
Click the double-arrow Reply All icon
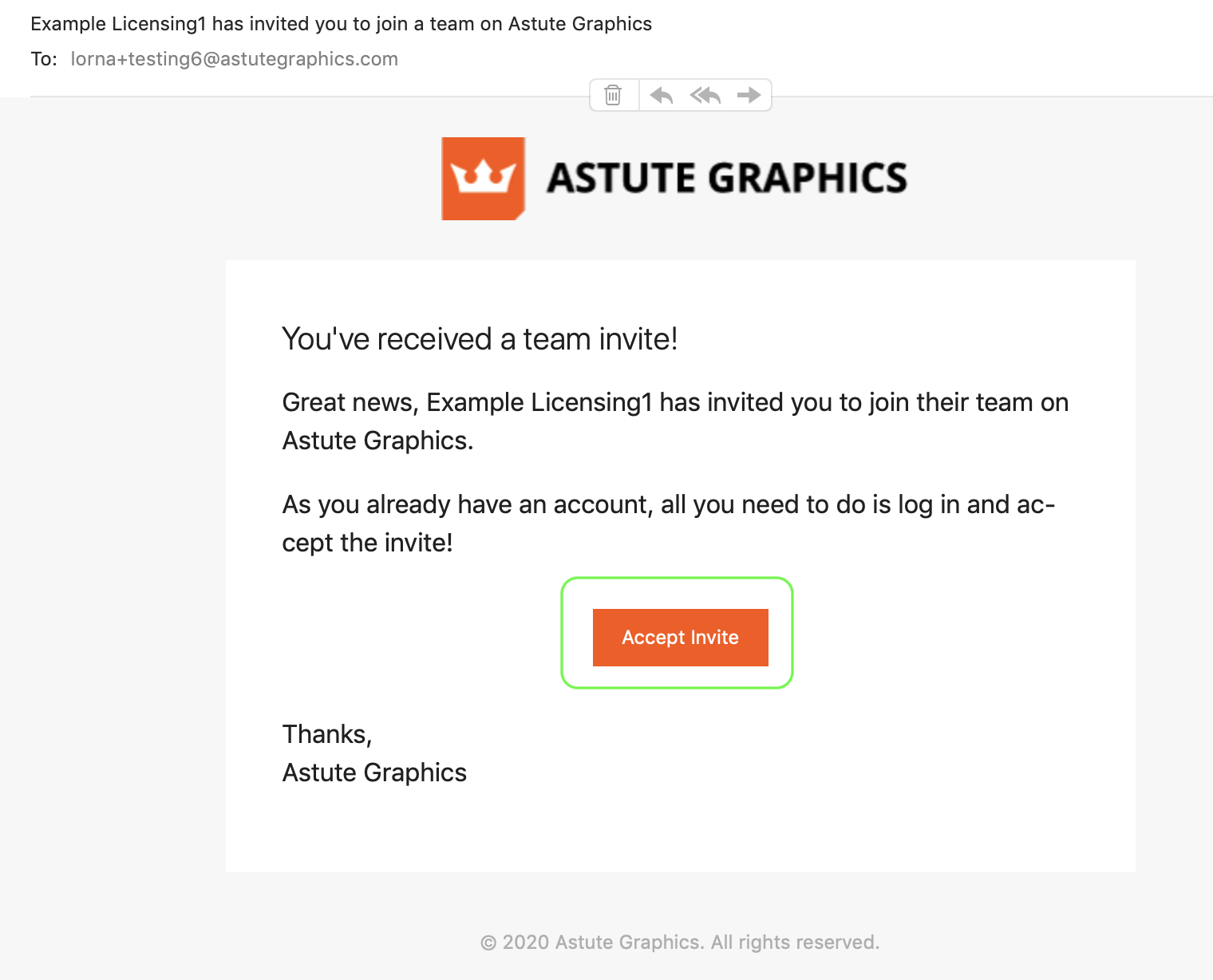pyautogui.click(x=705, y=96)
